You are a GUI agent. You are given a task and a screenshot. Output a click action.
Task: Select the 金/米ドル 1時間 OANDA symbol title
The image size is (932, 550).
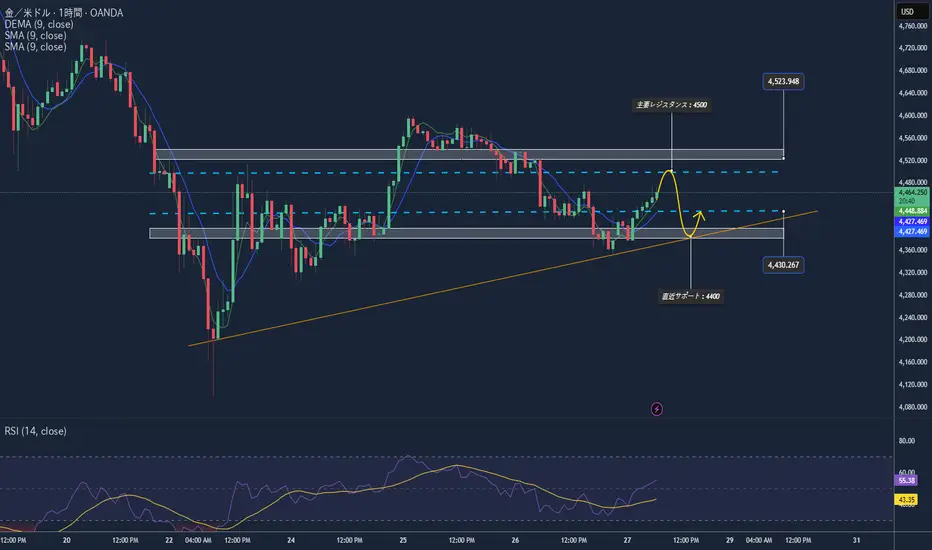(64, 12)
